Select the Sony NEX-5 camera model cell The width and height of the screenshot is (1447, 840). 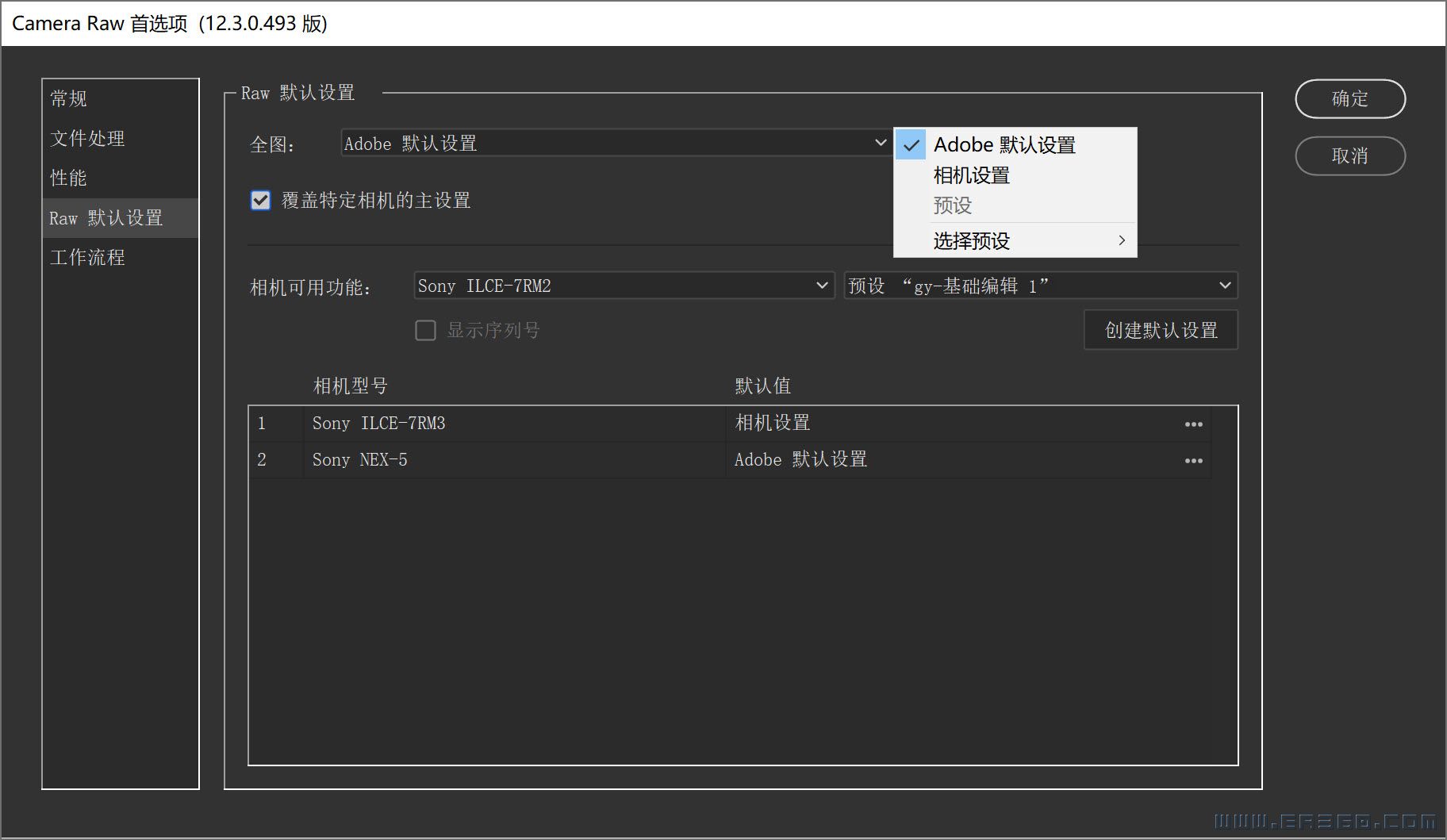(x=515, y=460)
